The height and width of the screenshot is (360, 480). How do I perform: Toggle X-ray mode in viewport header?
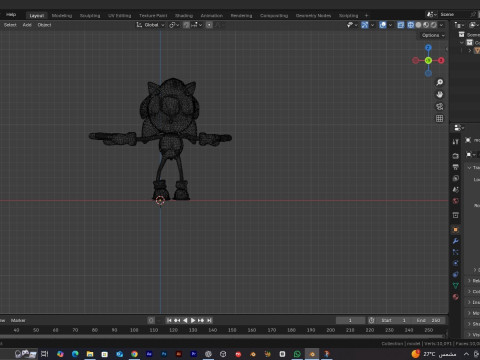[x=401, y=25]
